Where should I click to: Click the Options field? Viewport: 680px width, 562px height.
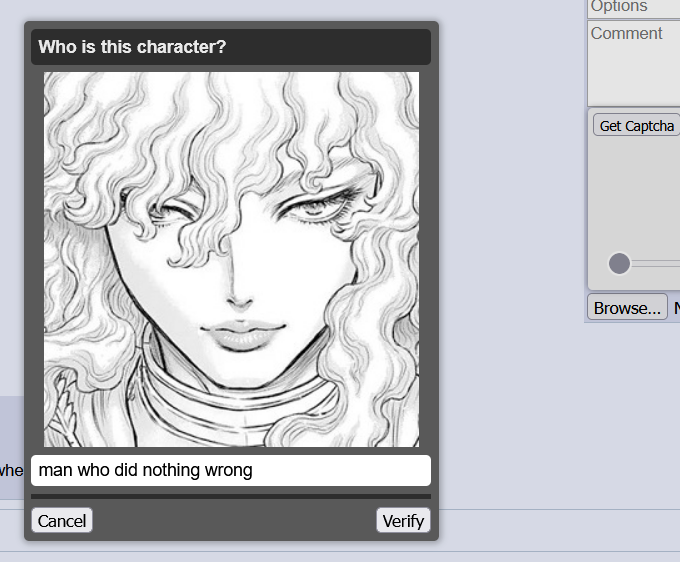tap(634, 8)
